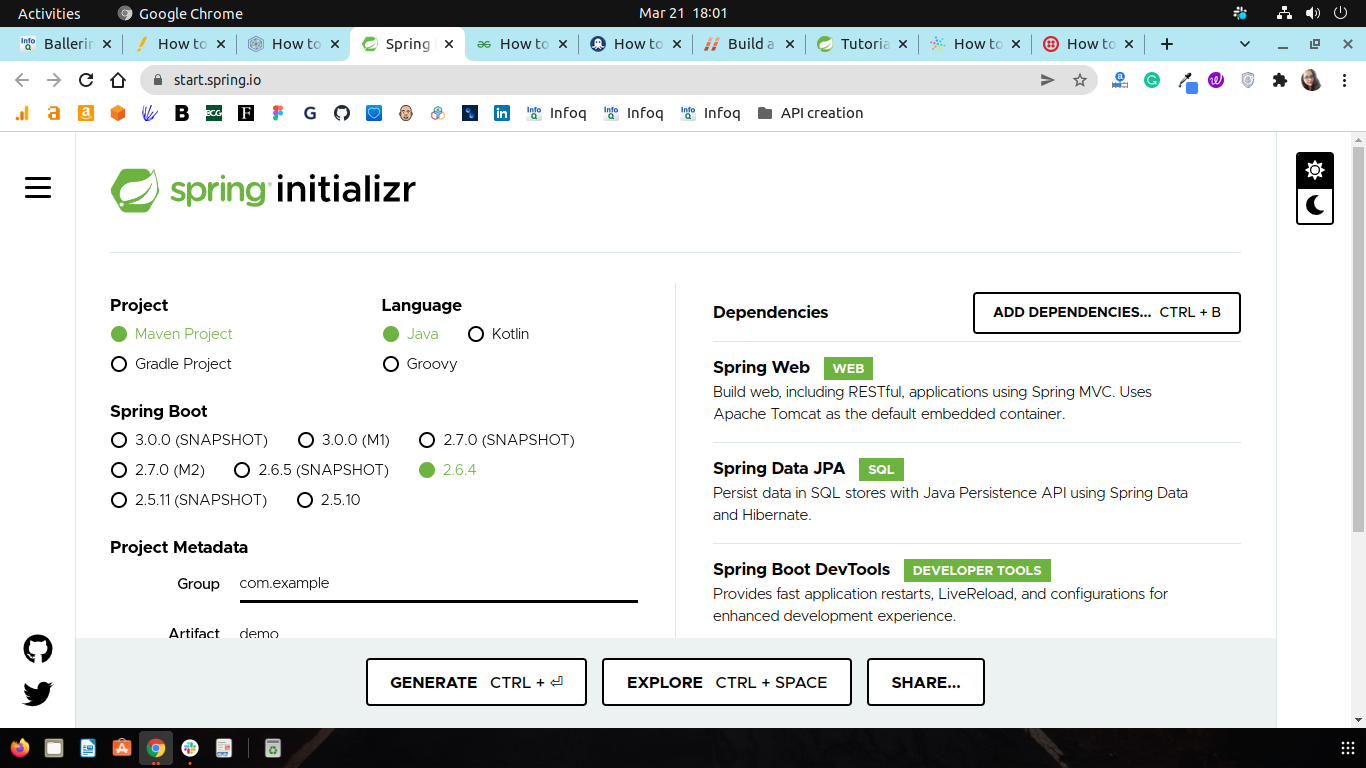Open Files manager from the dock
Screen dimensions: 1366x768
point(54,747)
